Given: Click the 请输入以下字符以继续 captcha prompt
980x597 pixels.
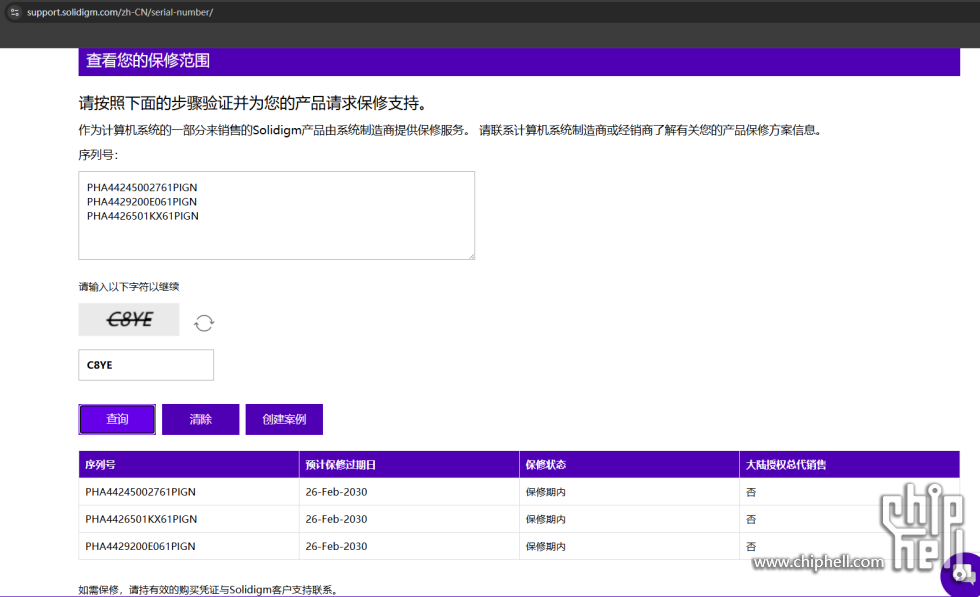Looking at the screenshot, I should point(129,287).
